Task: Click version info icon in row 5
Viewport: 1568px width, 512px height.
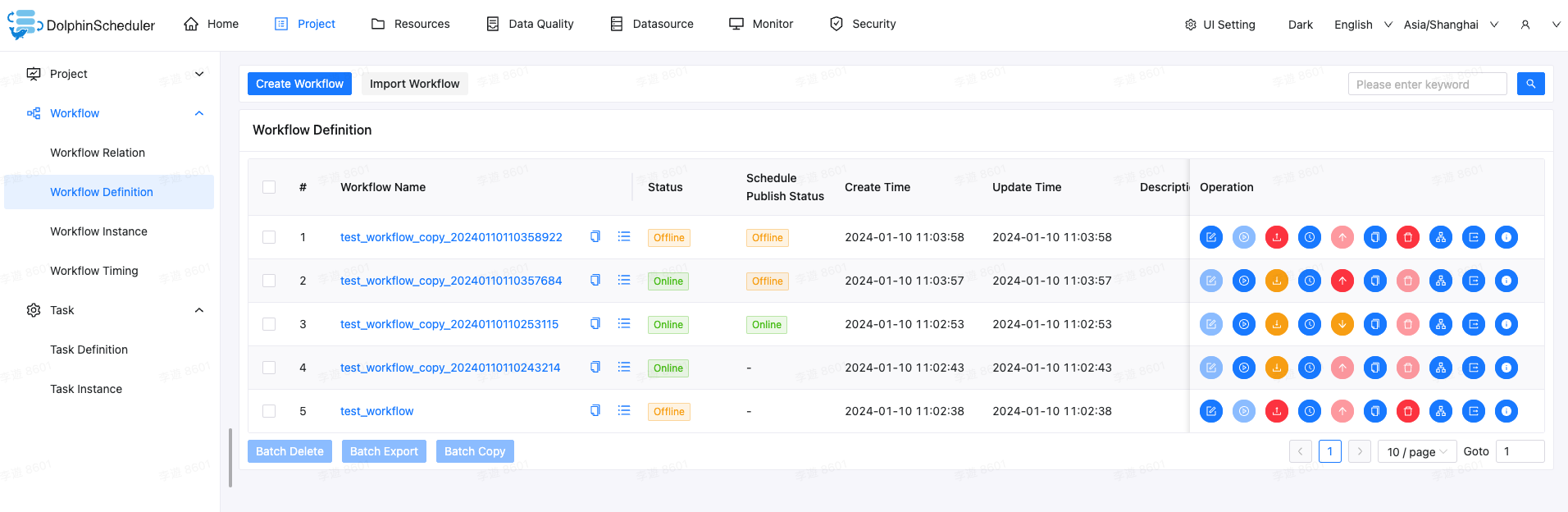Action: click(x=1506, y=411)
